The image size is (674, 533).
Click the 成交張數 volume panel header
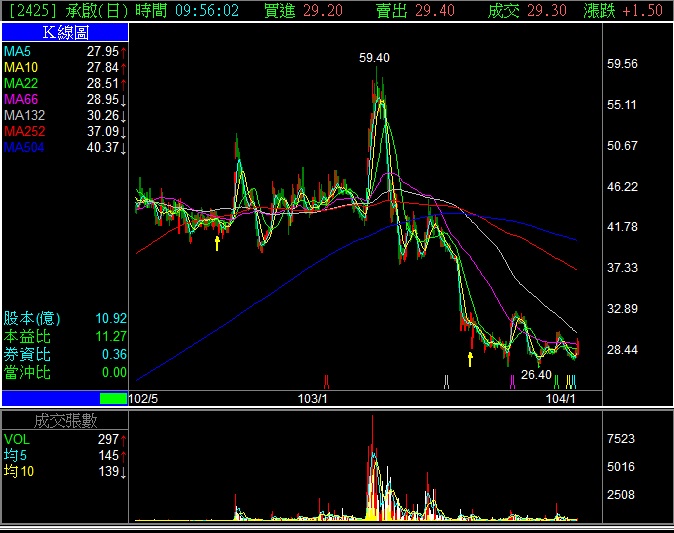click(x=65, y=421)
